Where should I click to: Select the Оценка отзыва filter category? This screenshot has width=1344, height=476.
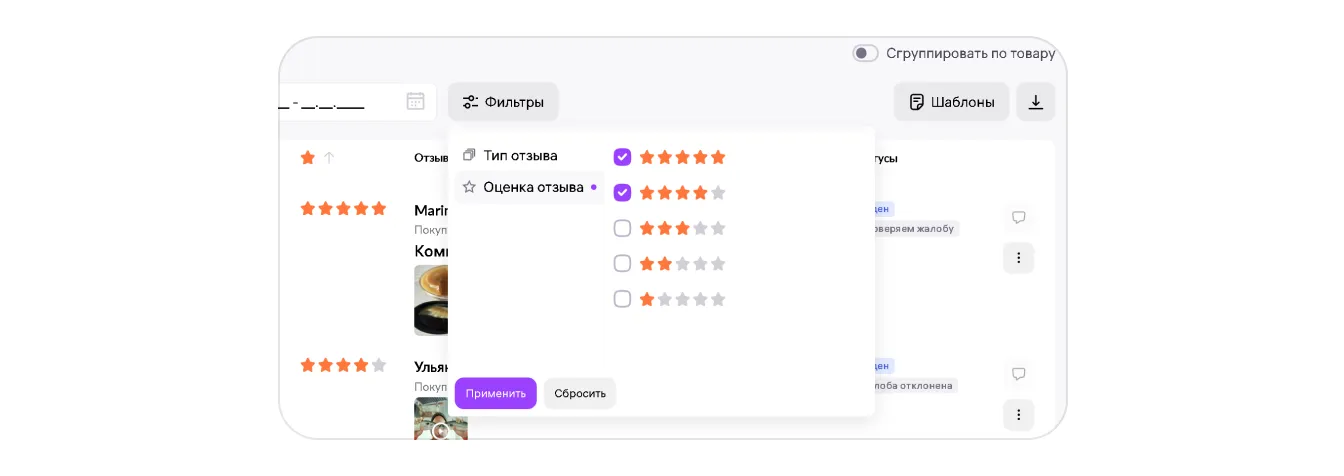532,187
